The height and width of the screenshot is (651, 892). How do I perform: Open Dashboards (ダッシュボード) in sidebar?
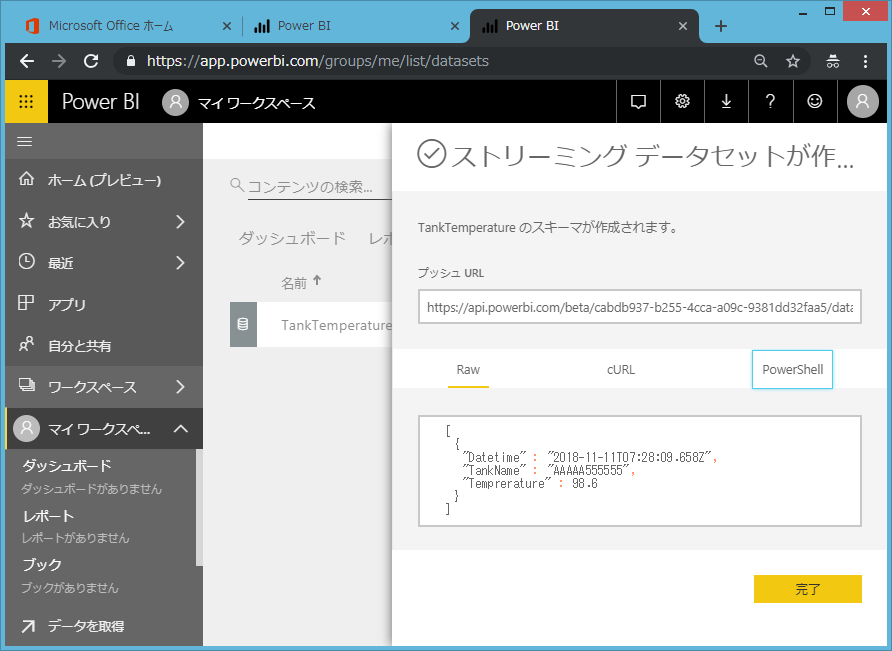pyautogui.click(x=67, y=465)
